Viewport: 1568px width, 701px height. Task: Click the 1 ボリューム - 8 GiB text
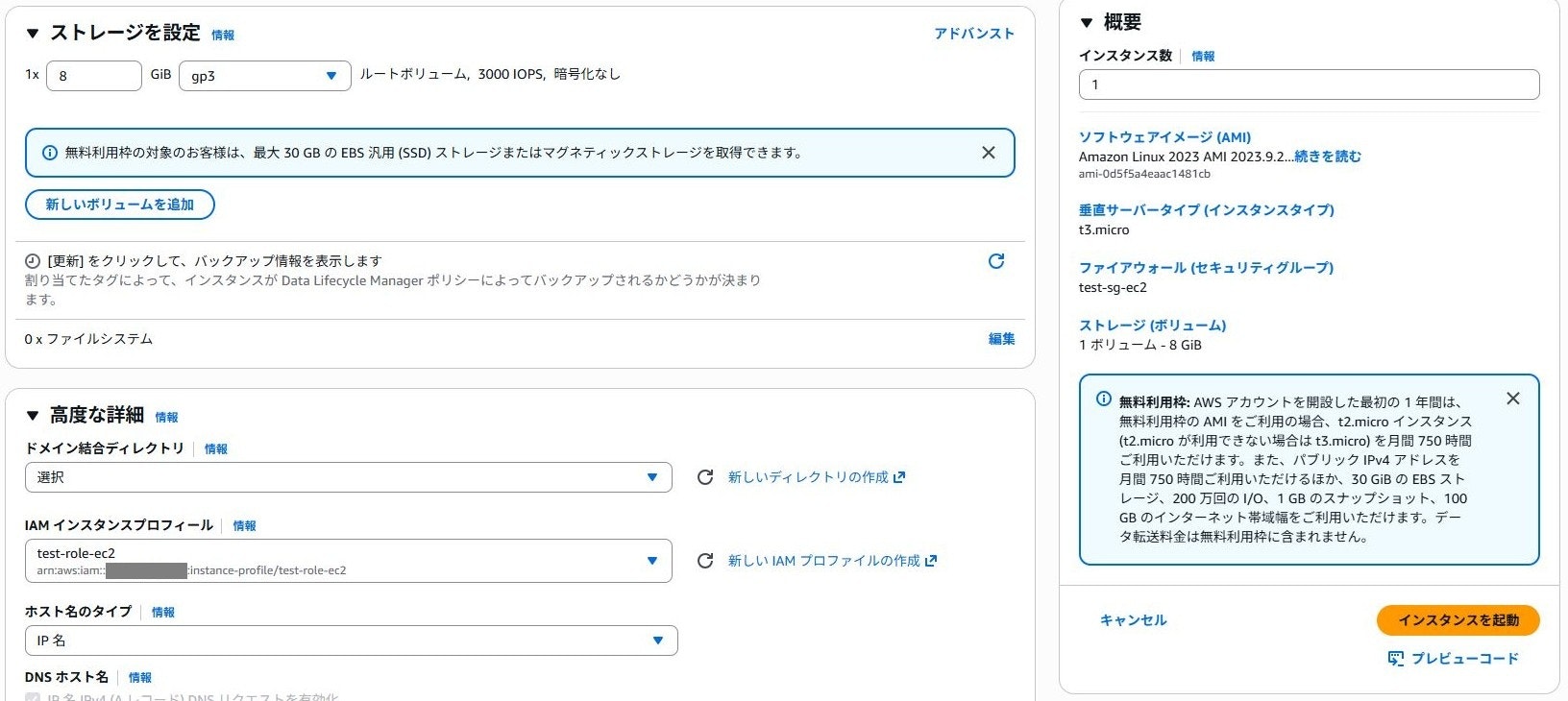point(1139,345)
